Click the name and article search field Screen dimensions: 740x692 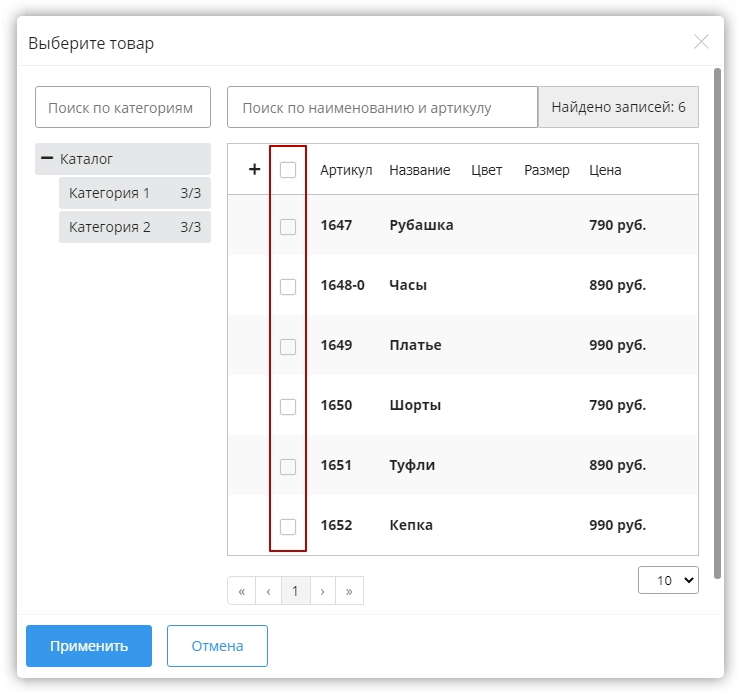tap(382, 107)
